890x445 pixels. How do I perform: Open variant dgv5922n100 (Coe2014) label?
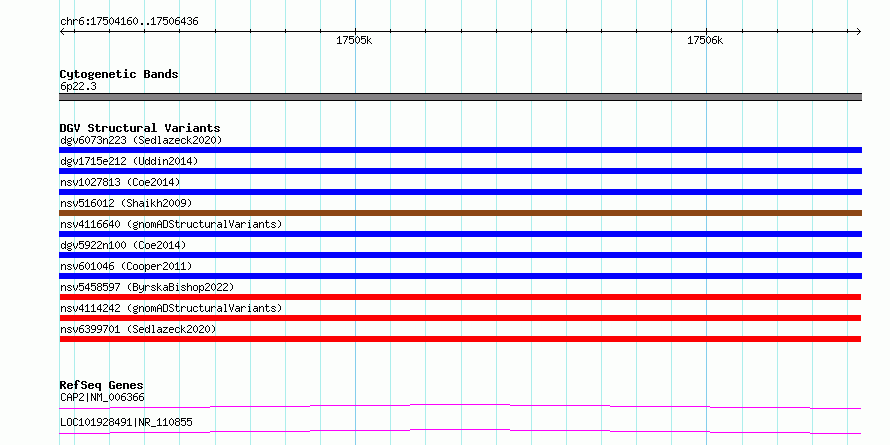tap(123, 245)
